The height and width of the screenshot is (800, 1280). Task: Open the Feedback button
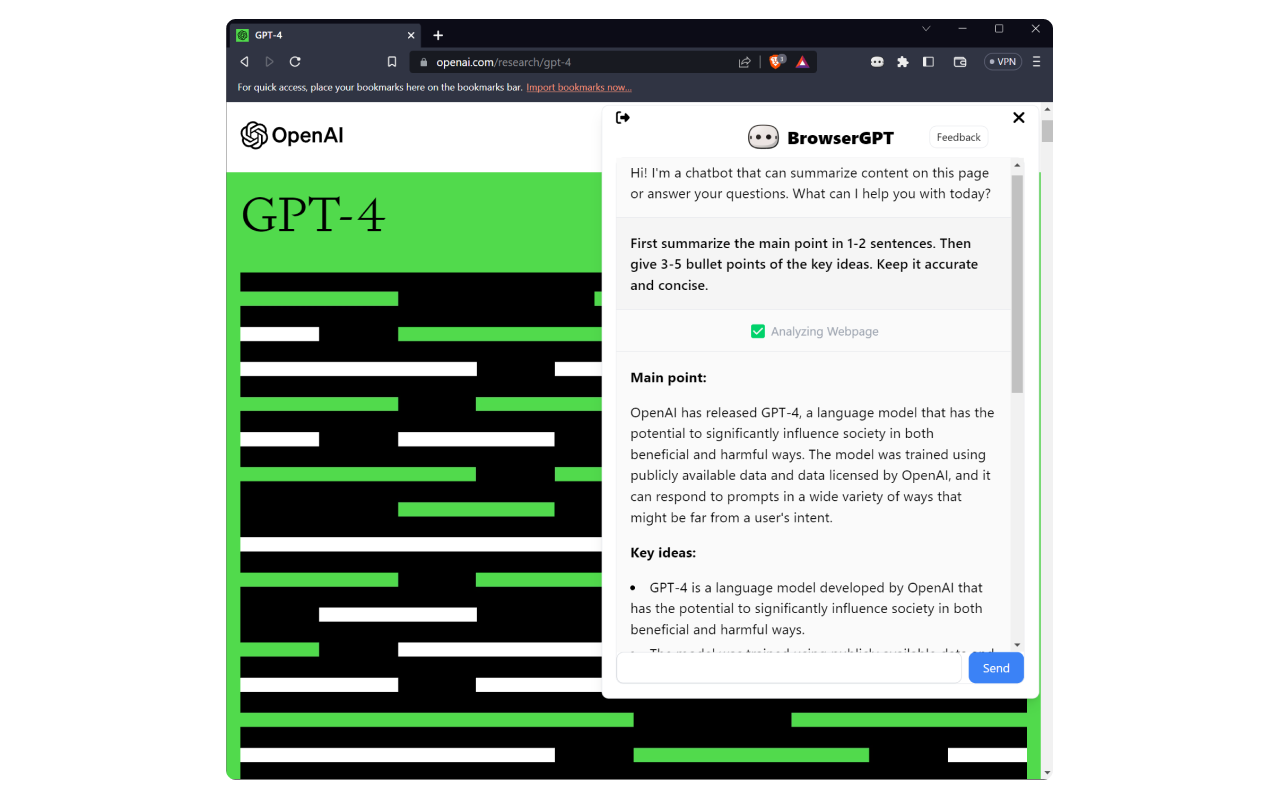(x=959, y=137)
